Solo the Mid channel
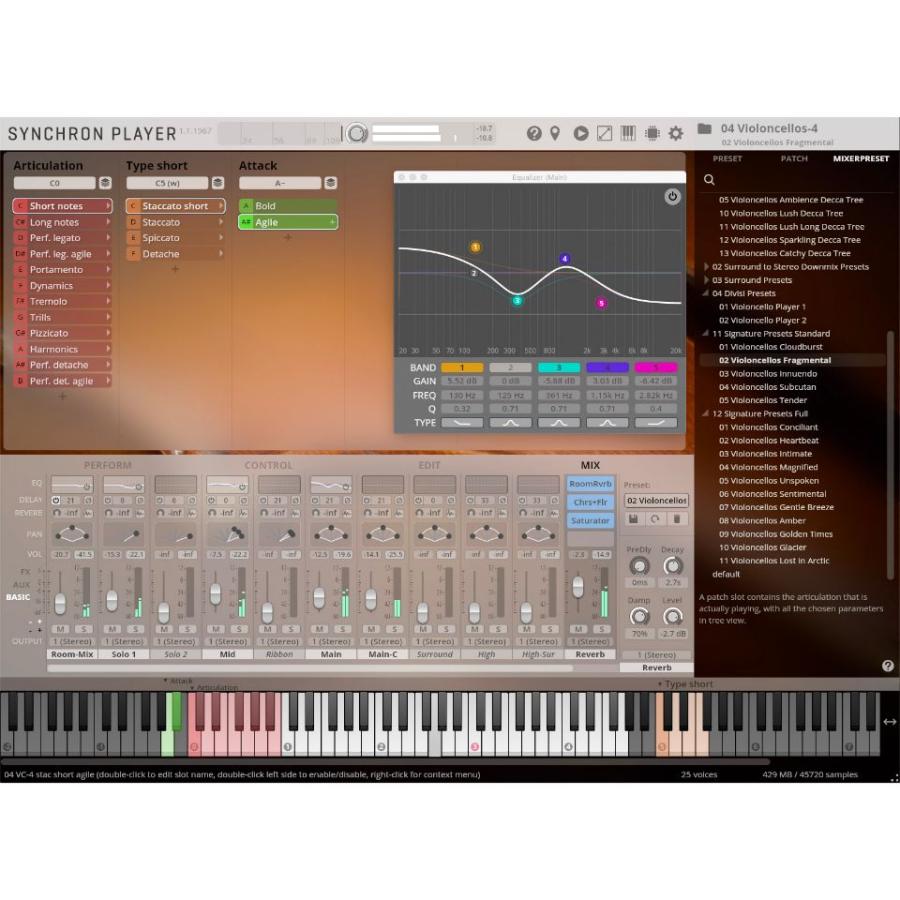This screenshot has height=900, width=900. pos(239,629)
